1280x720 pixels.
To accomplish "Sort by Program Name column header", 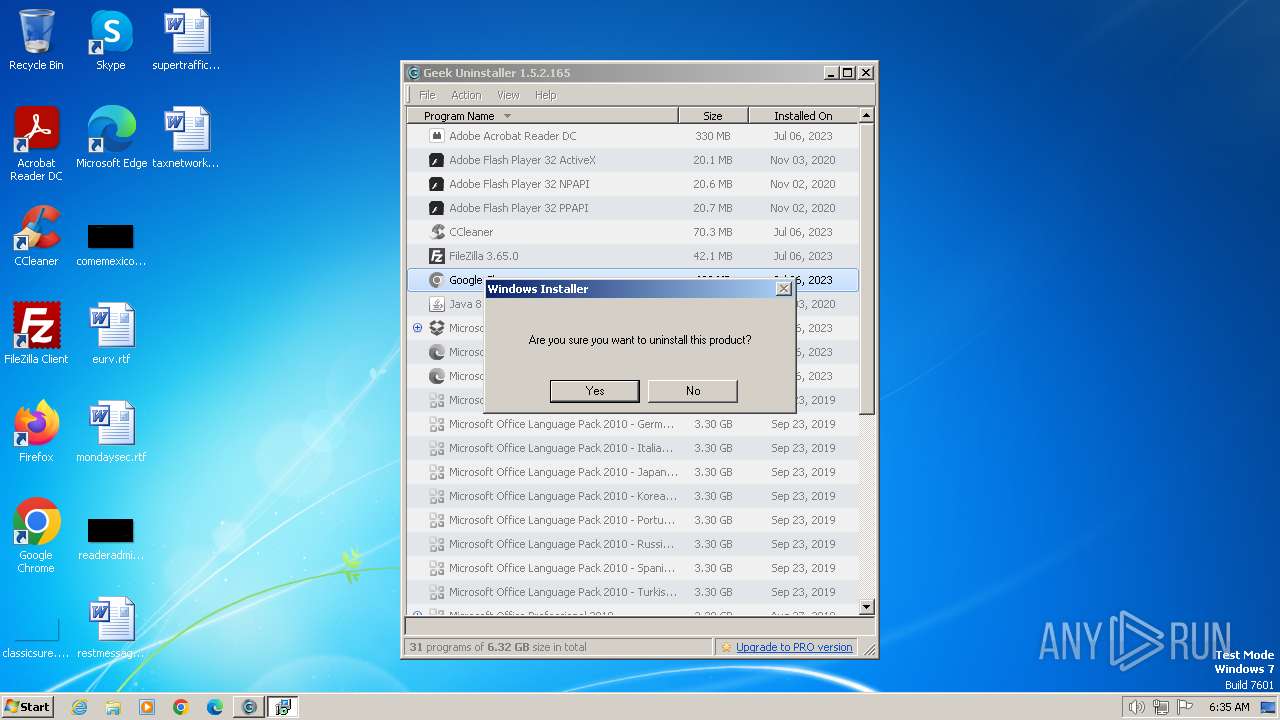I will pyautogui.click(x=542, y=116).
